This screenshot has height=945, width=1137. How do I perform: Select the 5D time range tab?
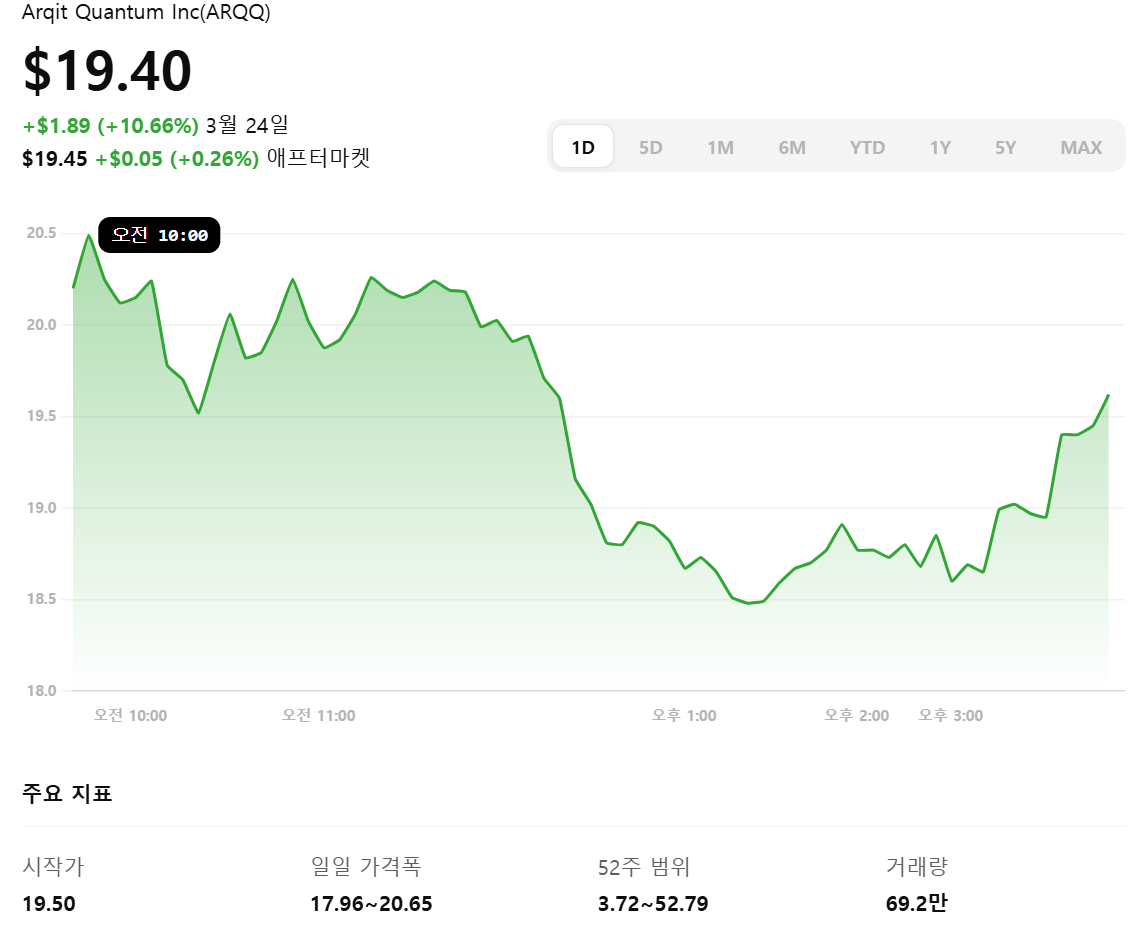pyautogui.click(x=650, y=146)
